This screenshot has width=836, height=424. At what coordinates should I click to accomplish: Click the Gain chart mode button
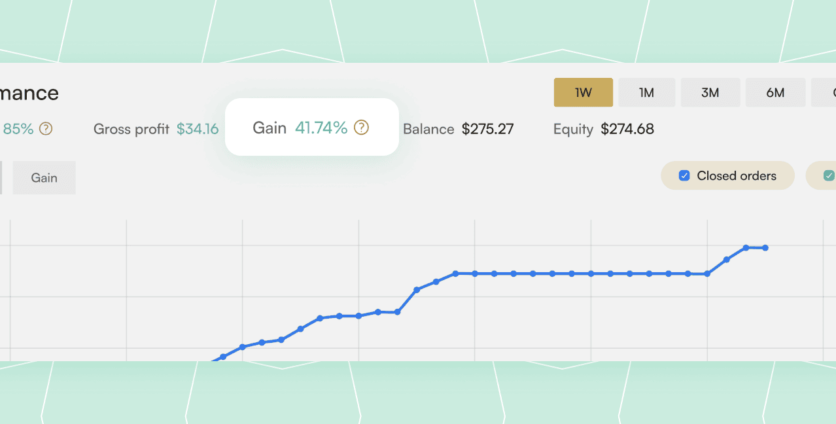[44, 178]
